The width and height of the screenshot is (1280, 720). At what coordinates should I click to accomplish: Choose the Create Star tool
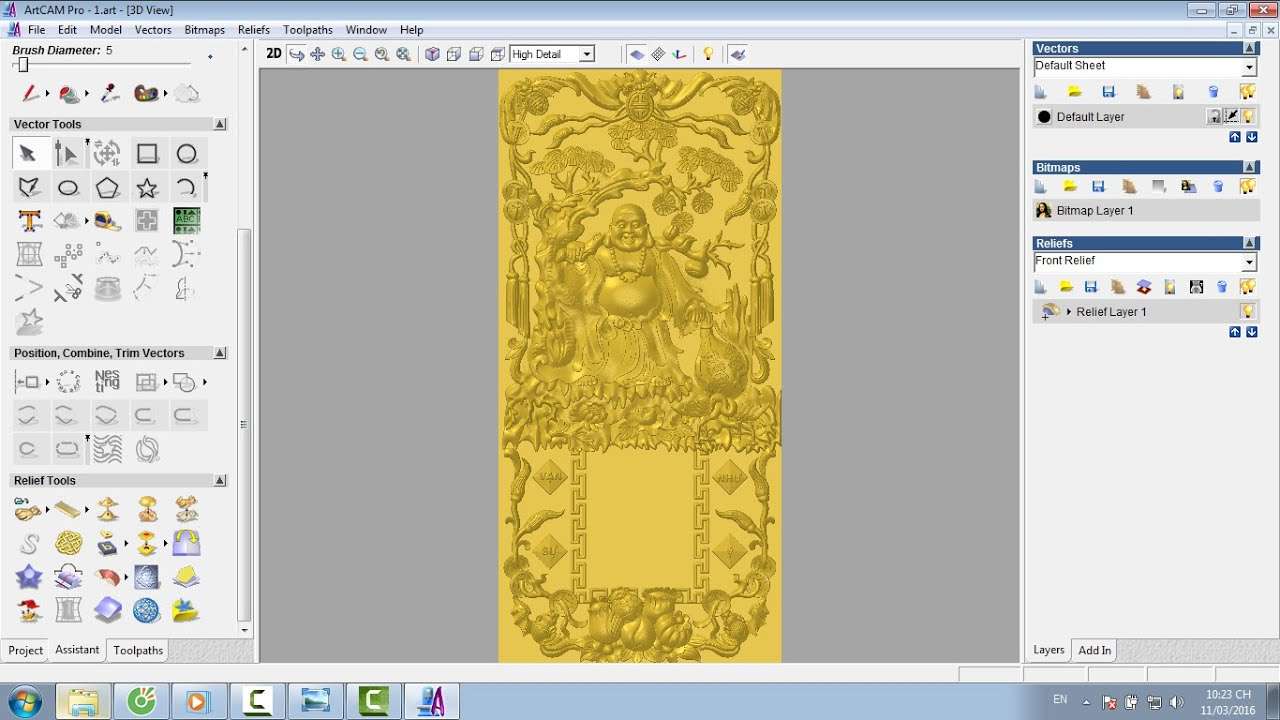(147, 187)
